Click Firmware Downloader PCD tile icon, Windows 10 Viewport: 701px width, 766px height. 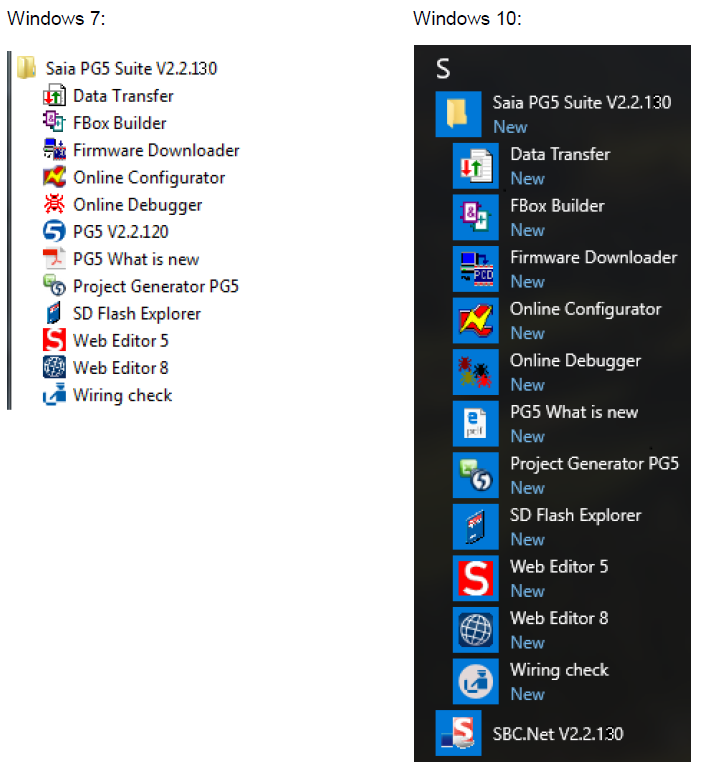(x=475, y=269)
